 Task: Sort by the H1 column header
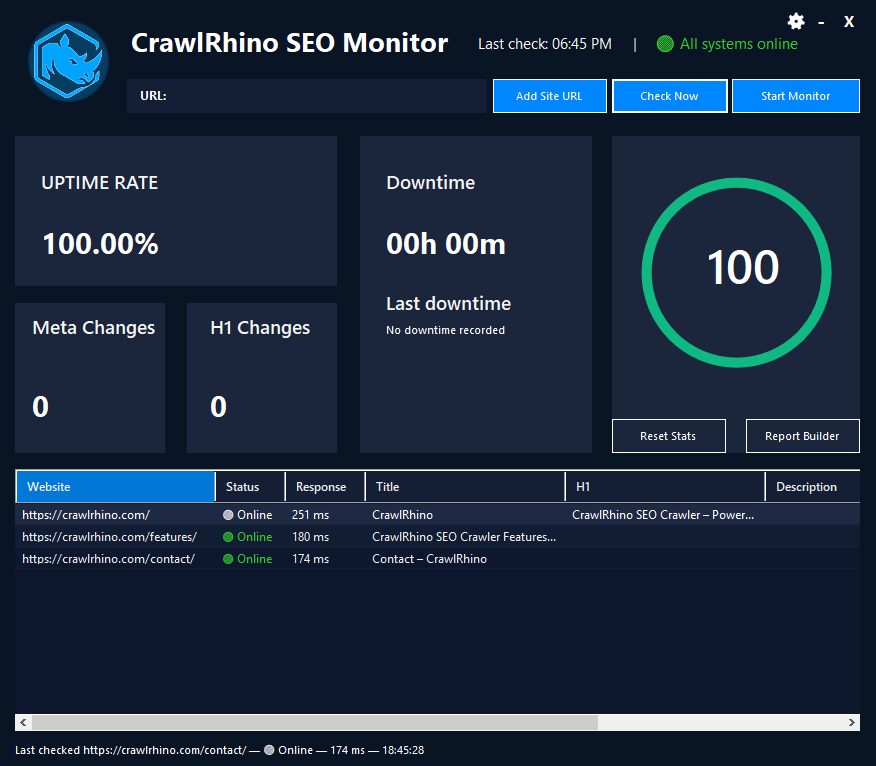point(665,487)
